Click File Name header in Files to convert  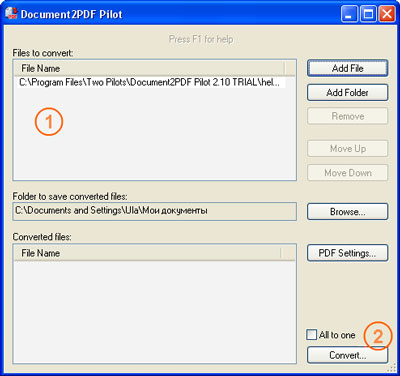click(x=149, y=68)
